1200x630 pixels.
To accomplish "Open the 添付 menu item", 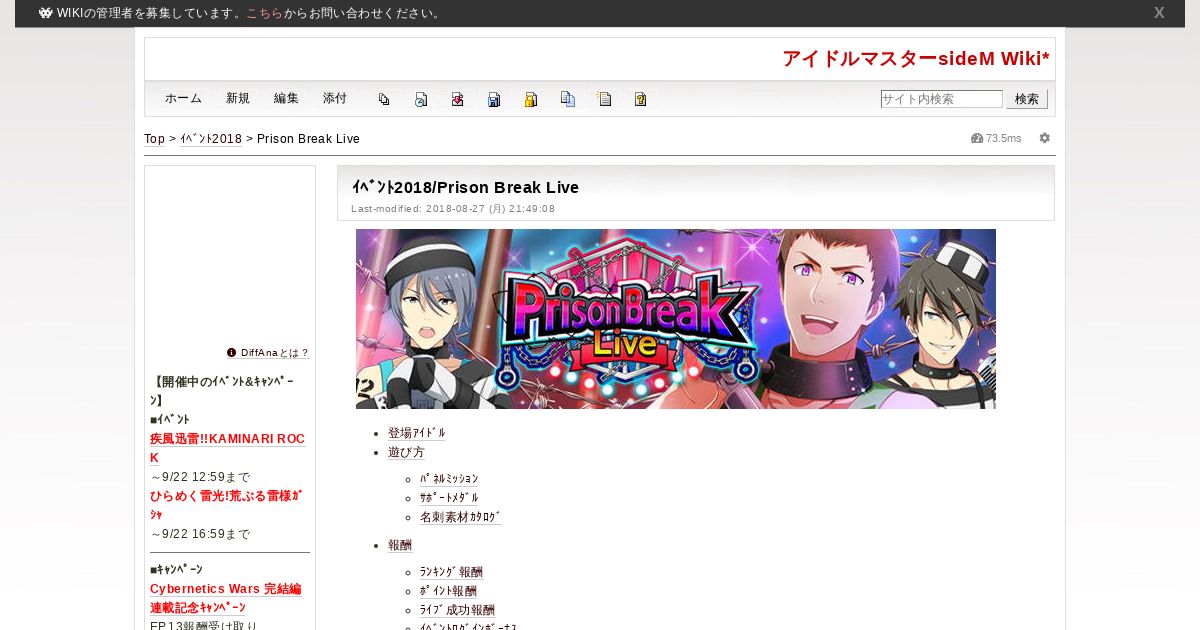I will [x=335, y=98].
